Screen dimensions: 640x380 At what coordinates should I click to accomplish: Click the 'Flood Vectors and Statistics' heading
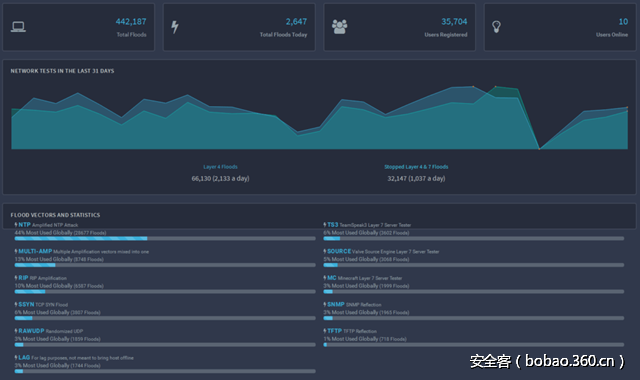point(55,215)
